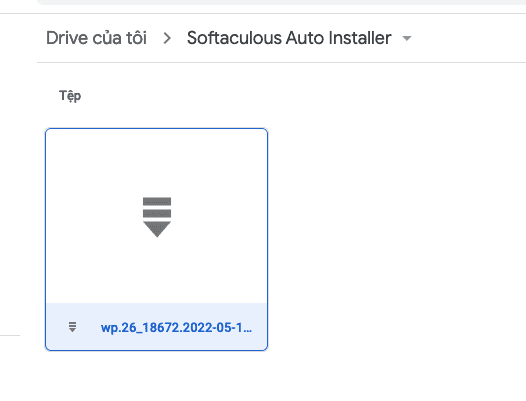This screenshot has height=401, width=526.
Task: Click the white preview area below the archive icon
Action: click(x=156, y=270)
